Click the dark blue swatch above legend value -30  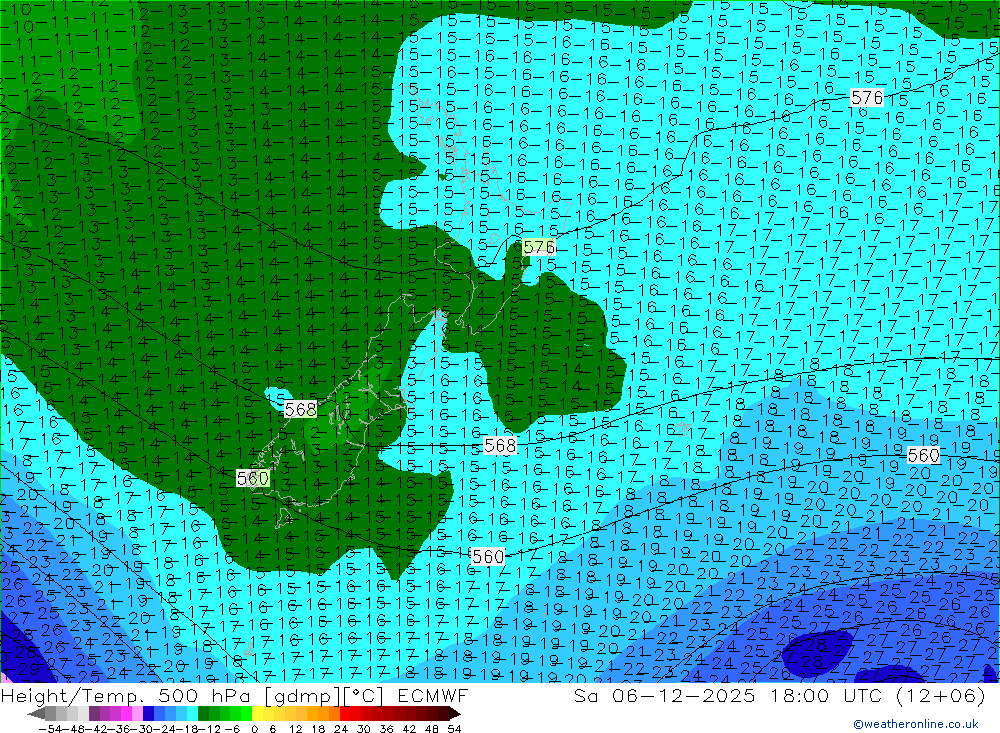[x=149, y=713]
